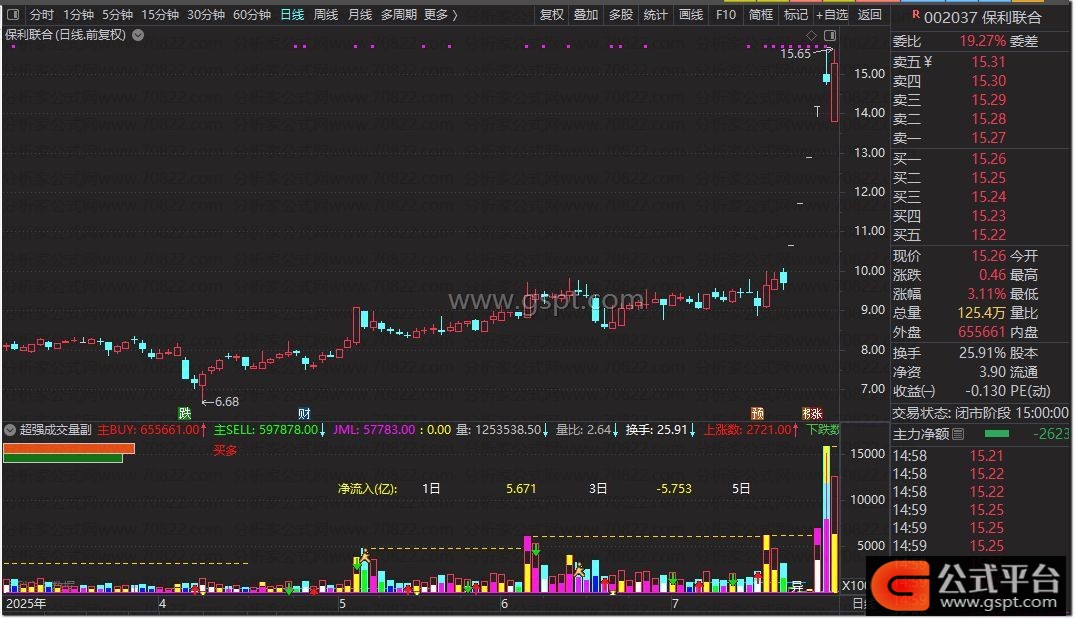This screenshot has width=1076, height=619.
Task: Click the 2025年 time axis label
Action: (26, 604)
